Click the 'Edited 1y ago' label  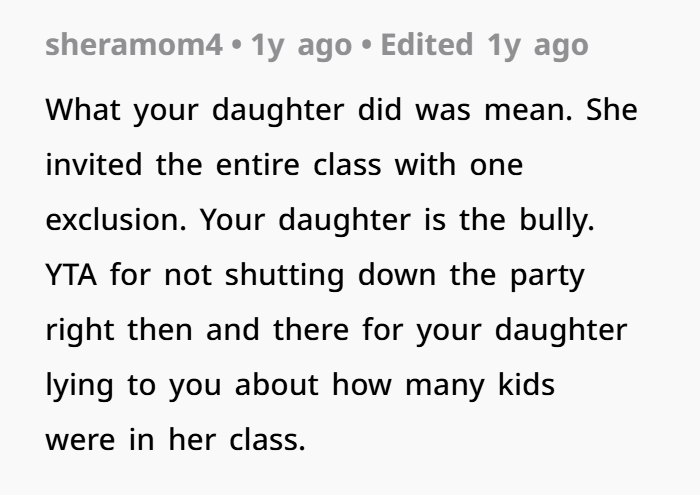coord(484,46)
